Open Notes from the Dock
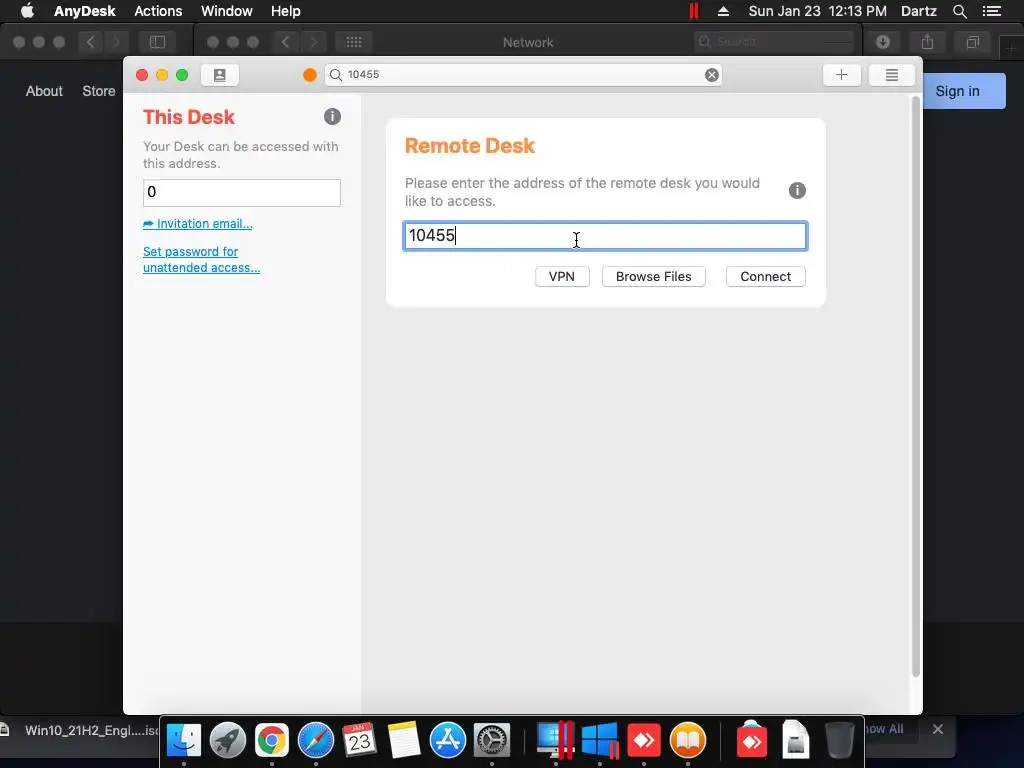The image size is (1024, 768). pos(404,741)
